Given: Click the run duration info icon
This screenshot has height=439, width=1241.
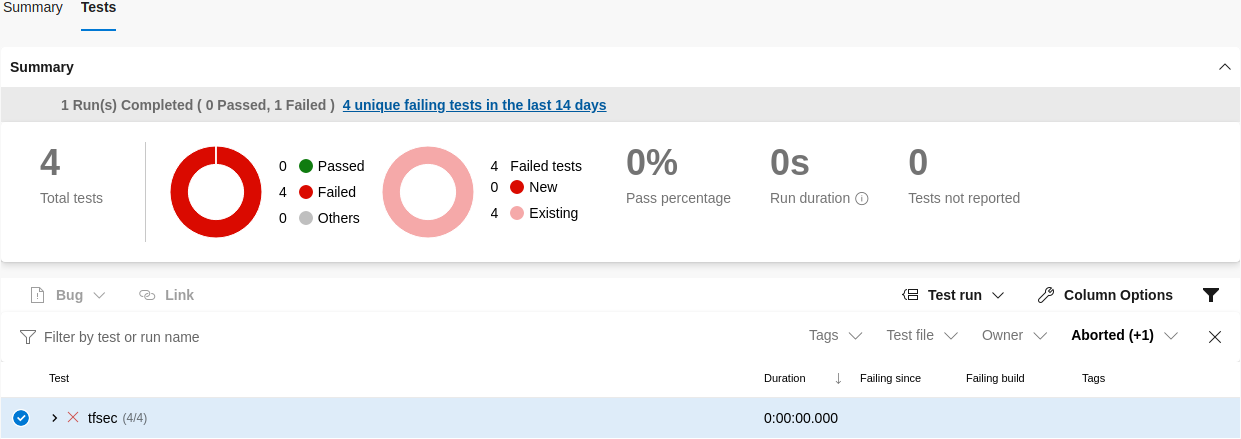Looking at the screenshot, I should 862,199.
